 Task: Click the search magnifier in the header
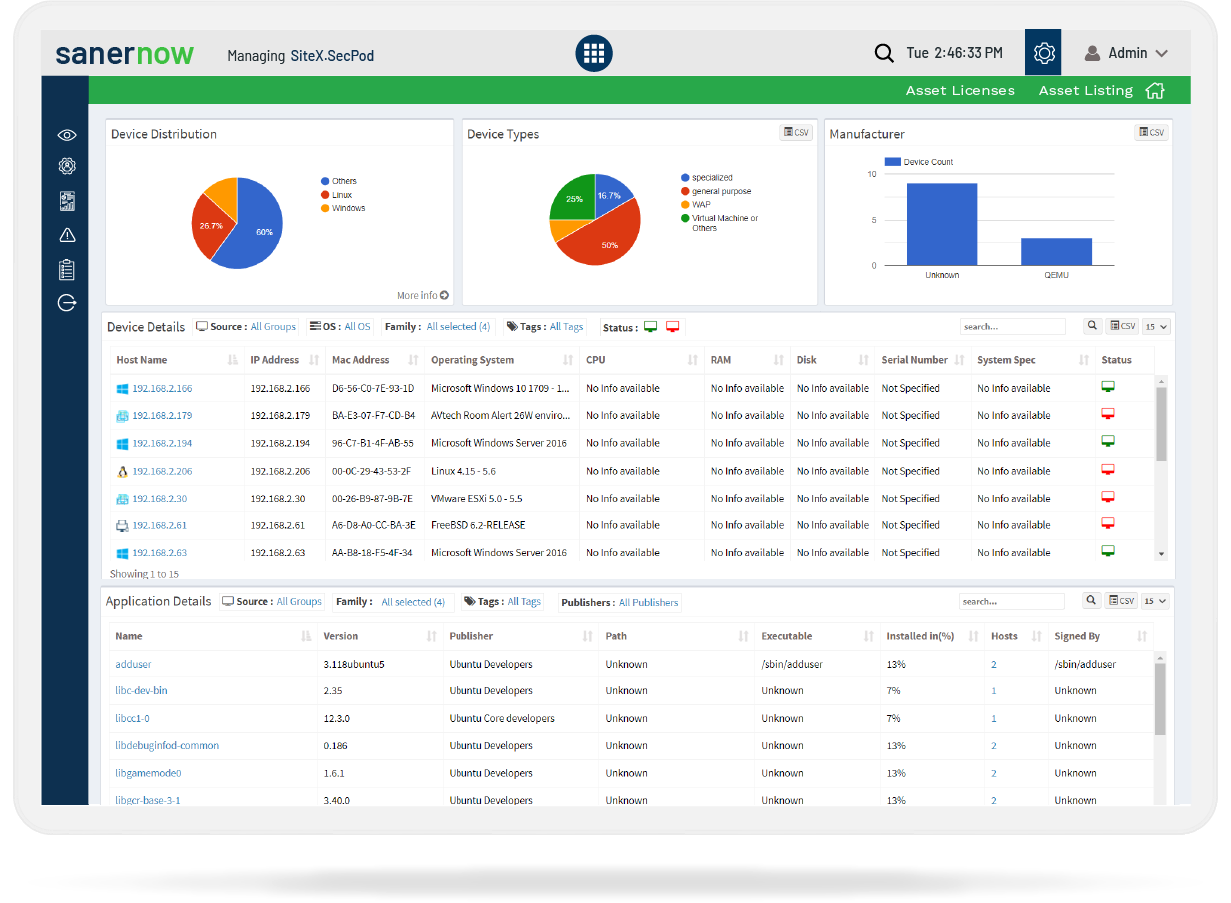point(884,53)
